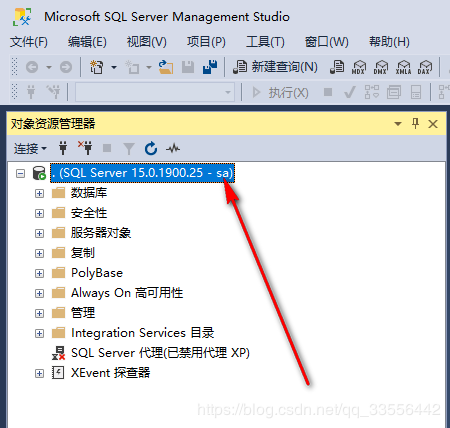Click the New Query (新建查询) button
Image resolution: width=450 pixels, height=428 pixels.
coord(275,67)
